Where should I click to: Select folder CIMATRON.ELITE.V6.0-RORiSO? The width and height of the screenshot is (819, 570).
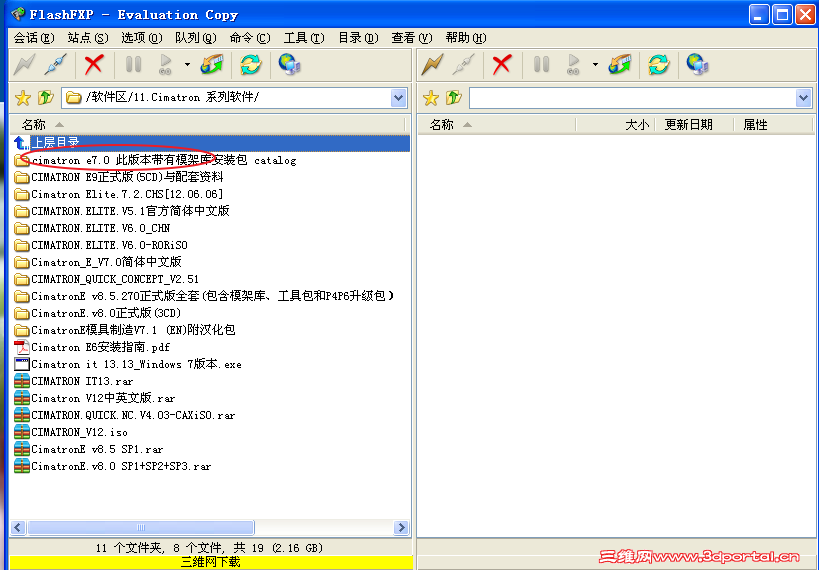coord(101,245)
